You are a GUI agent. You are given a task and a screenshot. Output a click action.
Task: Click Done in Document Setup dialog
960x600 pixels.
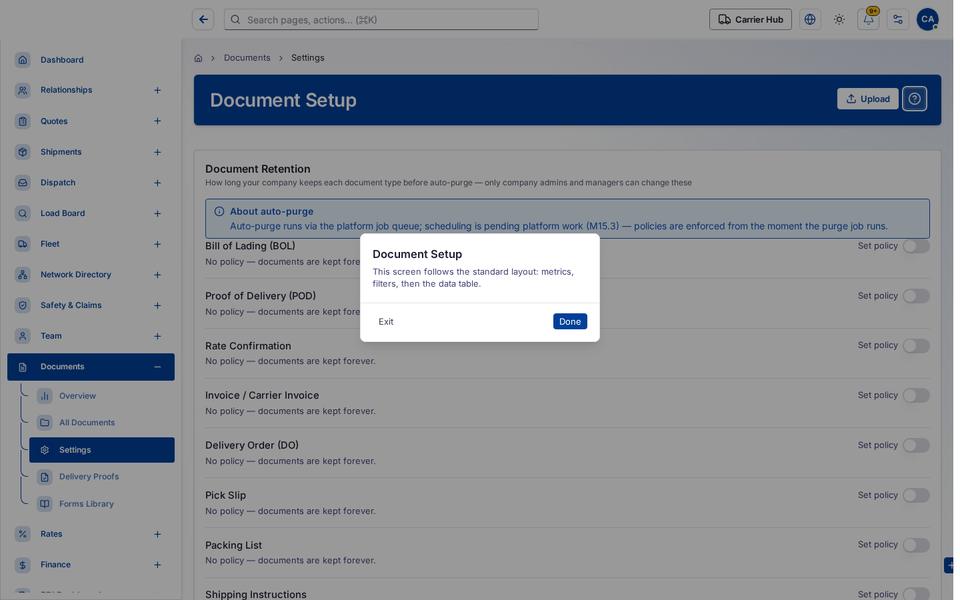coord(569,321)
